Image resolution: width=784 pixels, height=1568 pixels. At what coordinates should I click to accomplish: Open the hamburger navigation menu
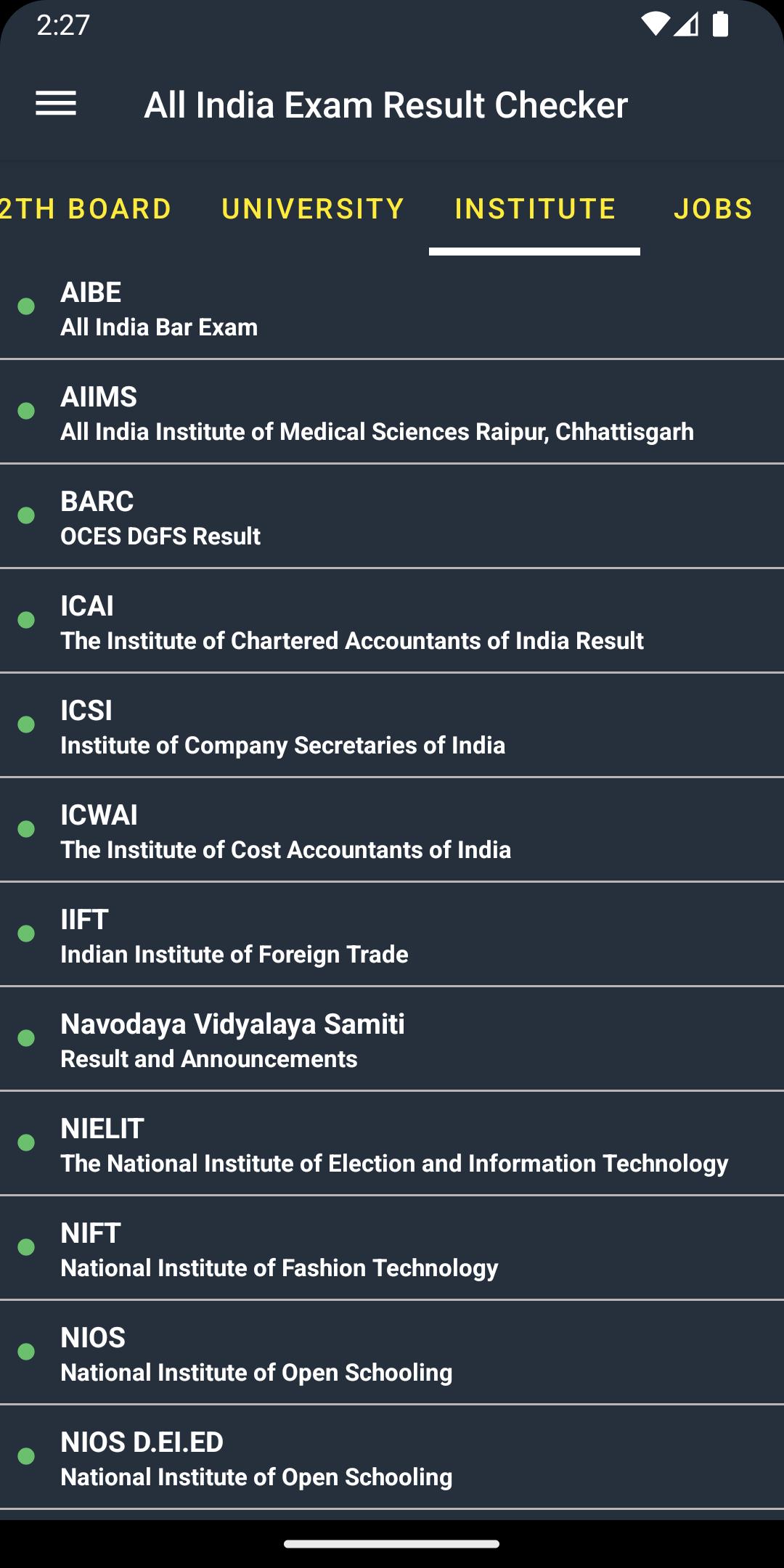click(56, 104)
